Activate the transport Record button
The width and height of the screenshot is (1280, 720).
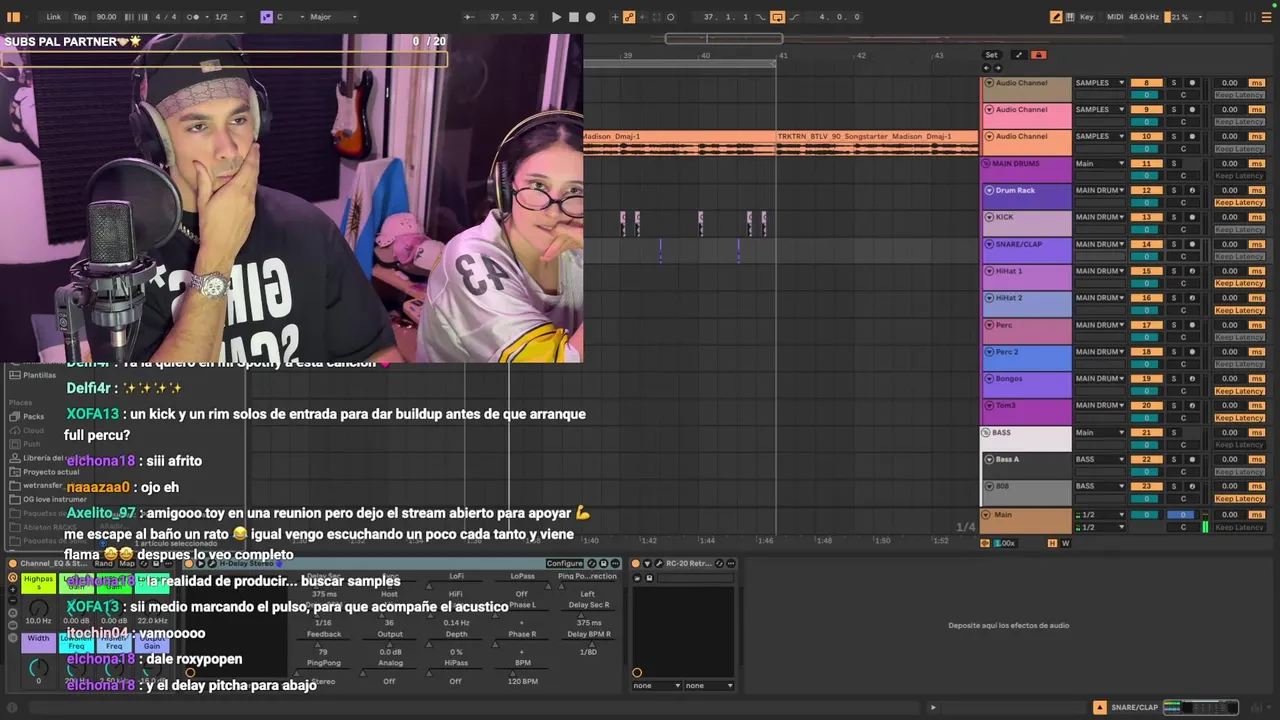coord(590,17)
